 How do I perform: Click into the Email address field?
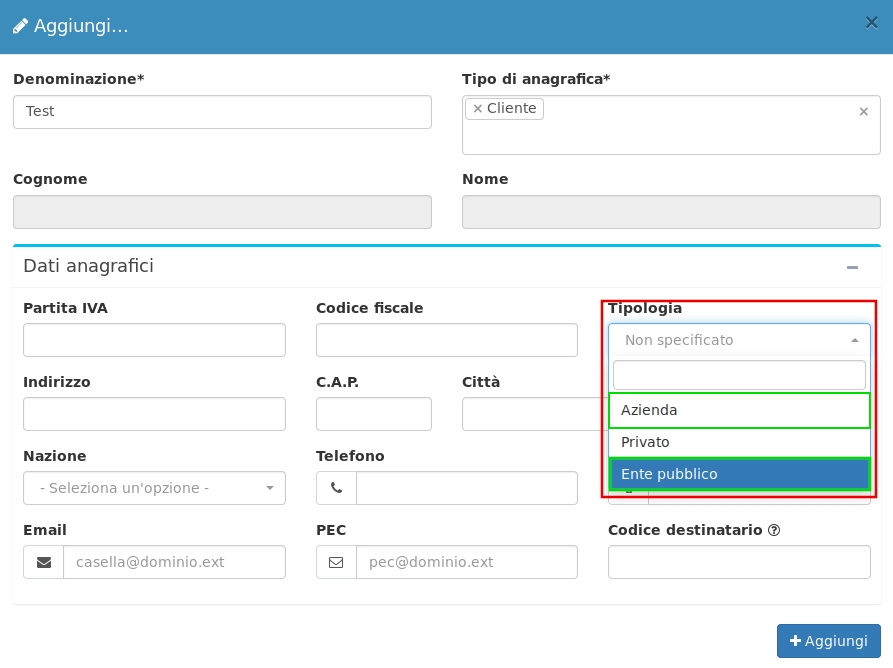pyautogui.click(x=174, y=562)
